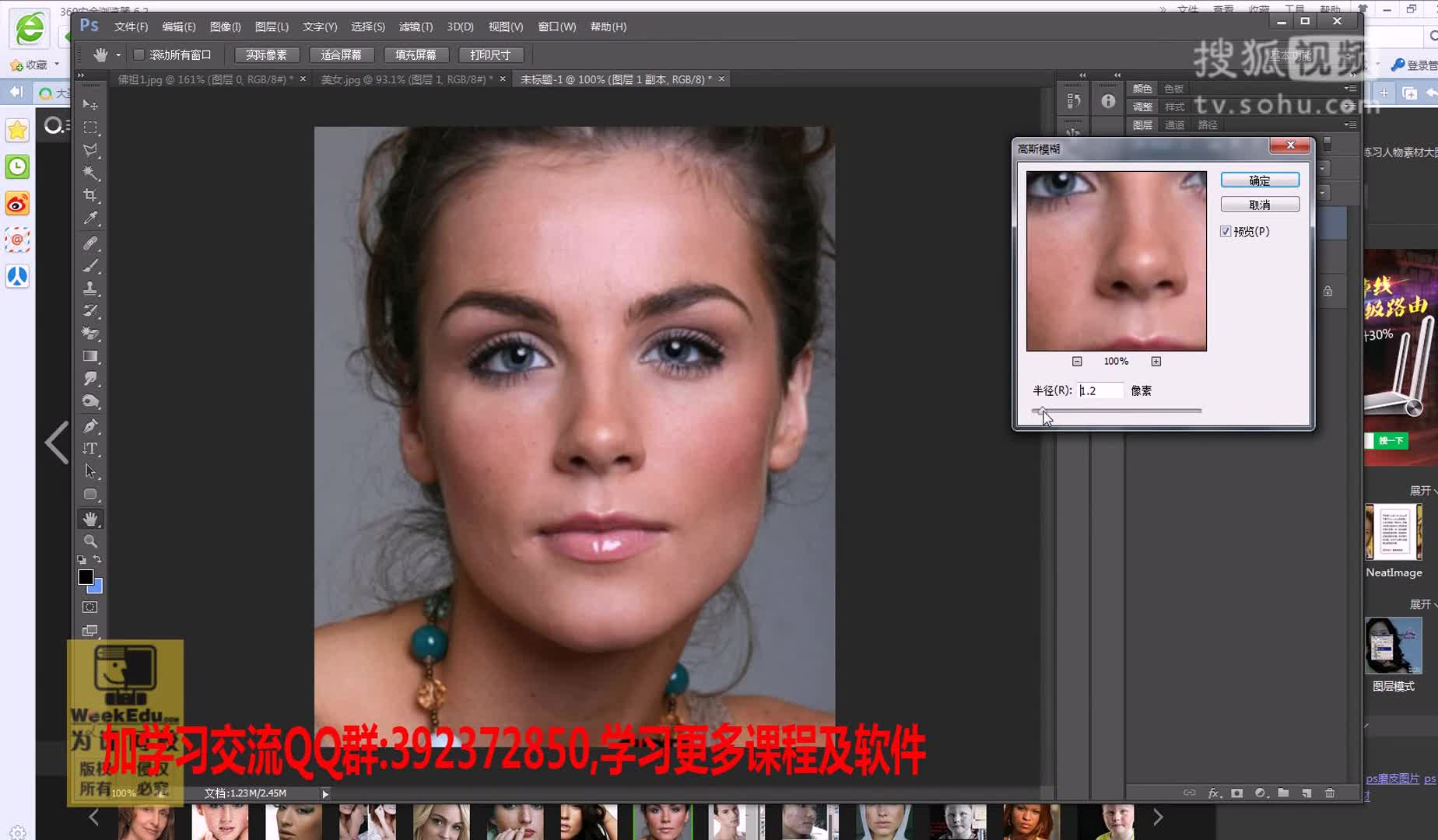Image resolution: width=1438 pixels, height=840 pixels.
Task: Select the History Brush tool
Action: (x=90, y=311)
